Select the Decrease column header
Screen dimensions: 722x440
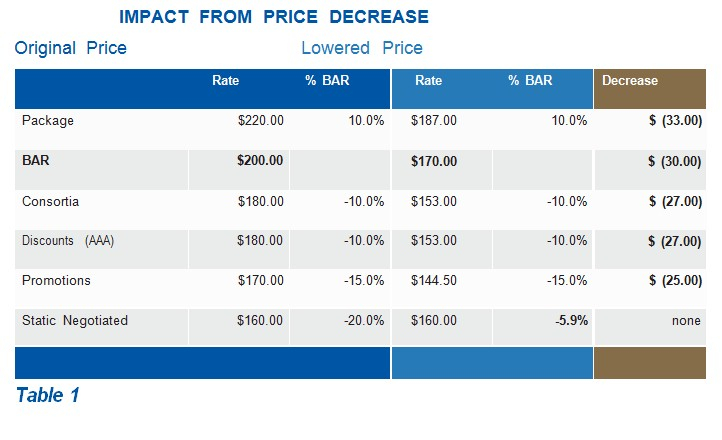(x=630, y=81)
